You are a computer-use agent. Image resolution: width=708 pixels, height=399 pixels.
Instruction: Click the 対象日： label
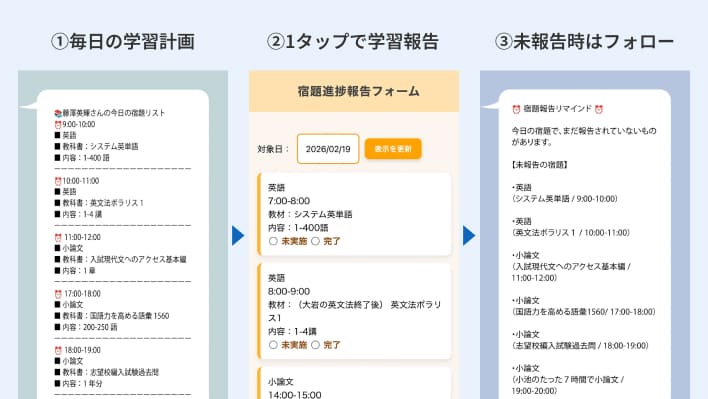pos(273,149)
